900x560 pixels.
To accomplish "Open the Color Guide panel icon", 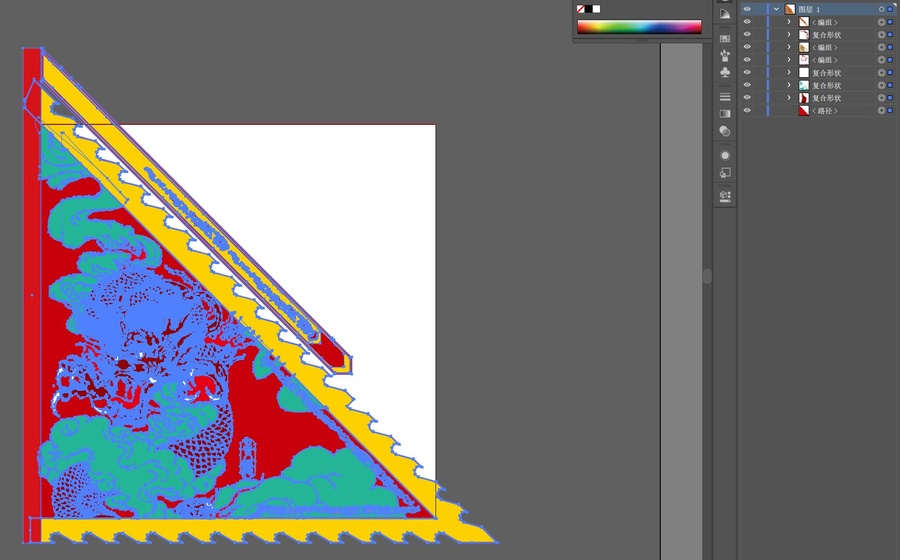I will coord(725,14).
